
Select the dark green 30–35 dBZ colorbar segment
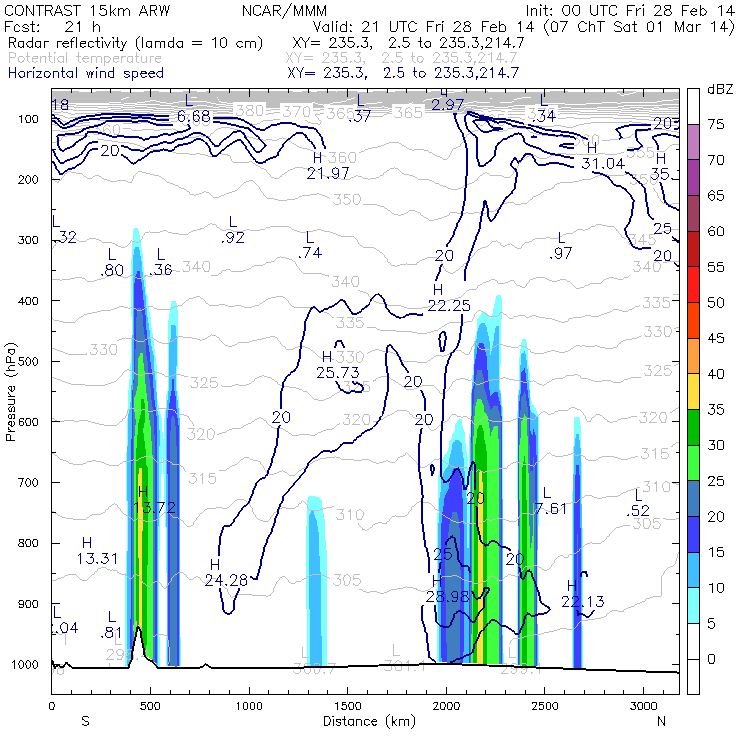coord(693,427)
